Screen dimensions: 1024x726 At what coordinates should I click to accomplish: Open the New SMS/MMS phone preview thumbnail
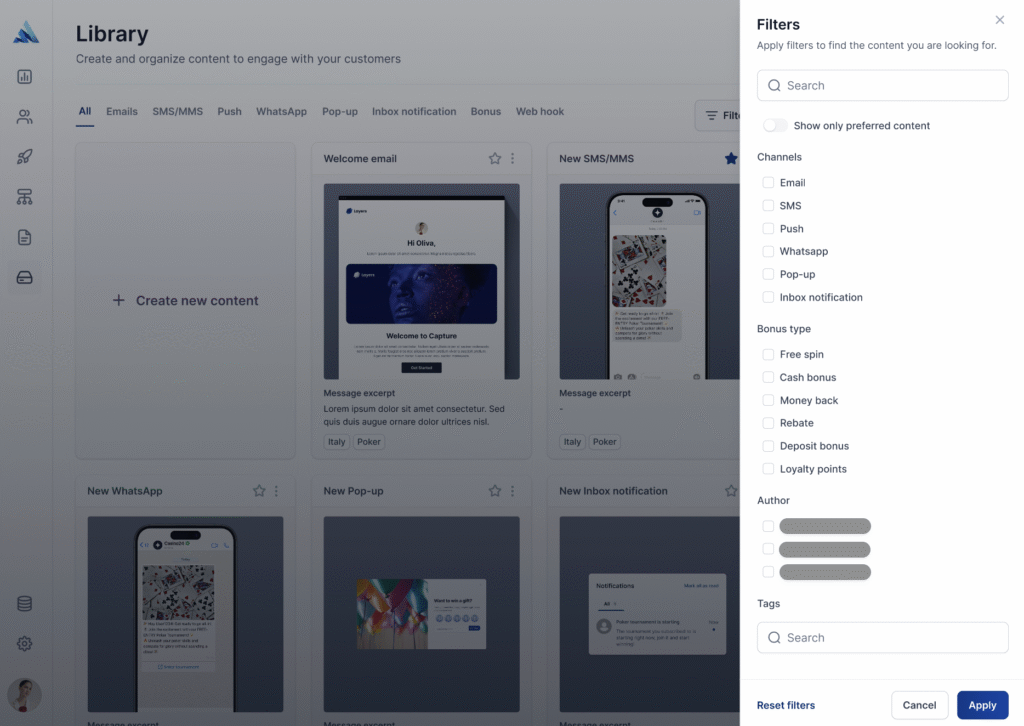point(649,281)
